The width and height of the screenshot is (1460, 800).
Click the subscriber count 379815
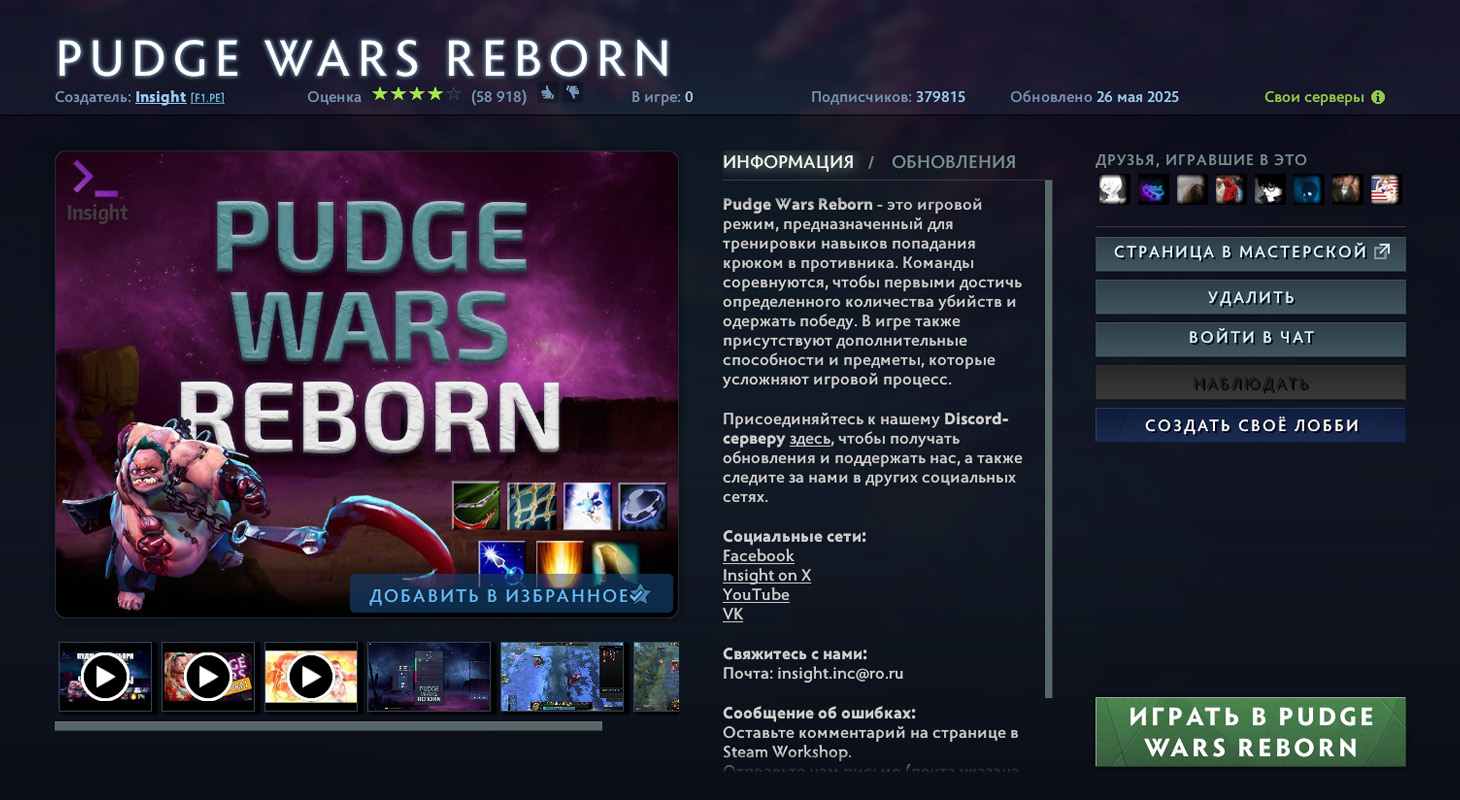[940, 97]
